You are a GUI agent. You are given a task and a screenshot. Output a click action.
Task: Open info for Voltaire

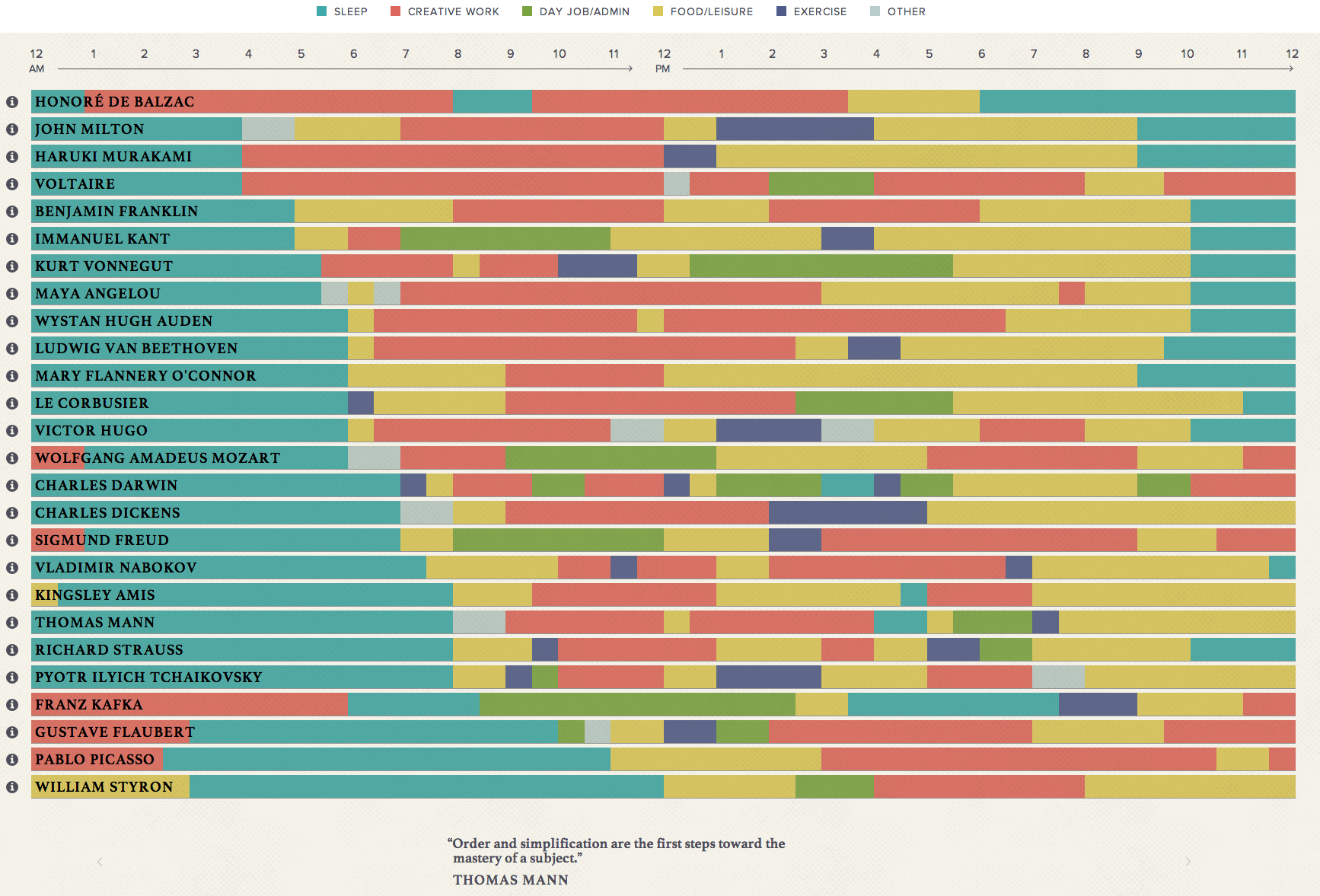click(14, 183)
